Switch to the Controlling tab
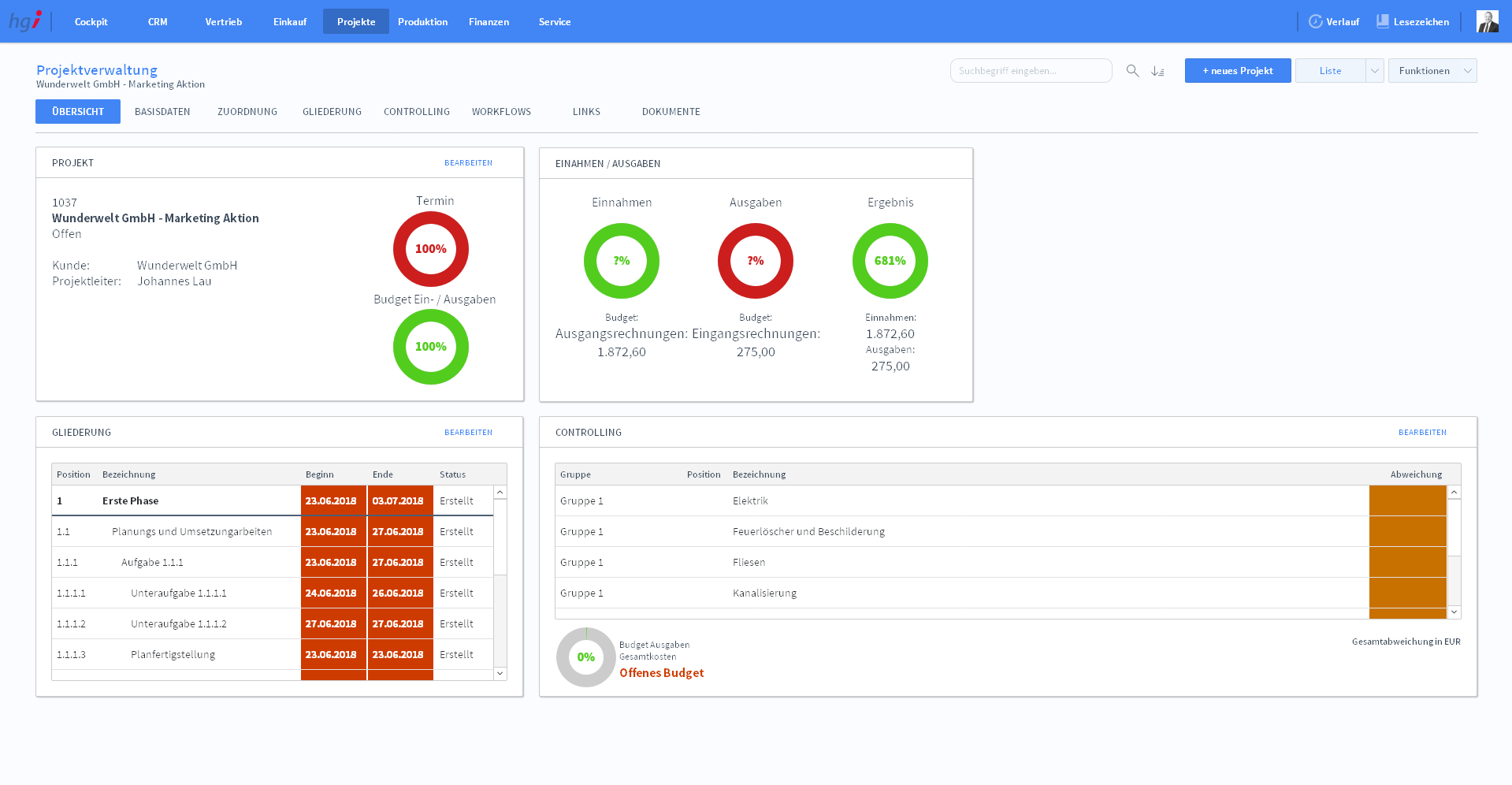The width and height of the screenshot is (1512, 785). pyautogui.click(x=416, y=112)
